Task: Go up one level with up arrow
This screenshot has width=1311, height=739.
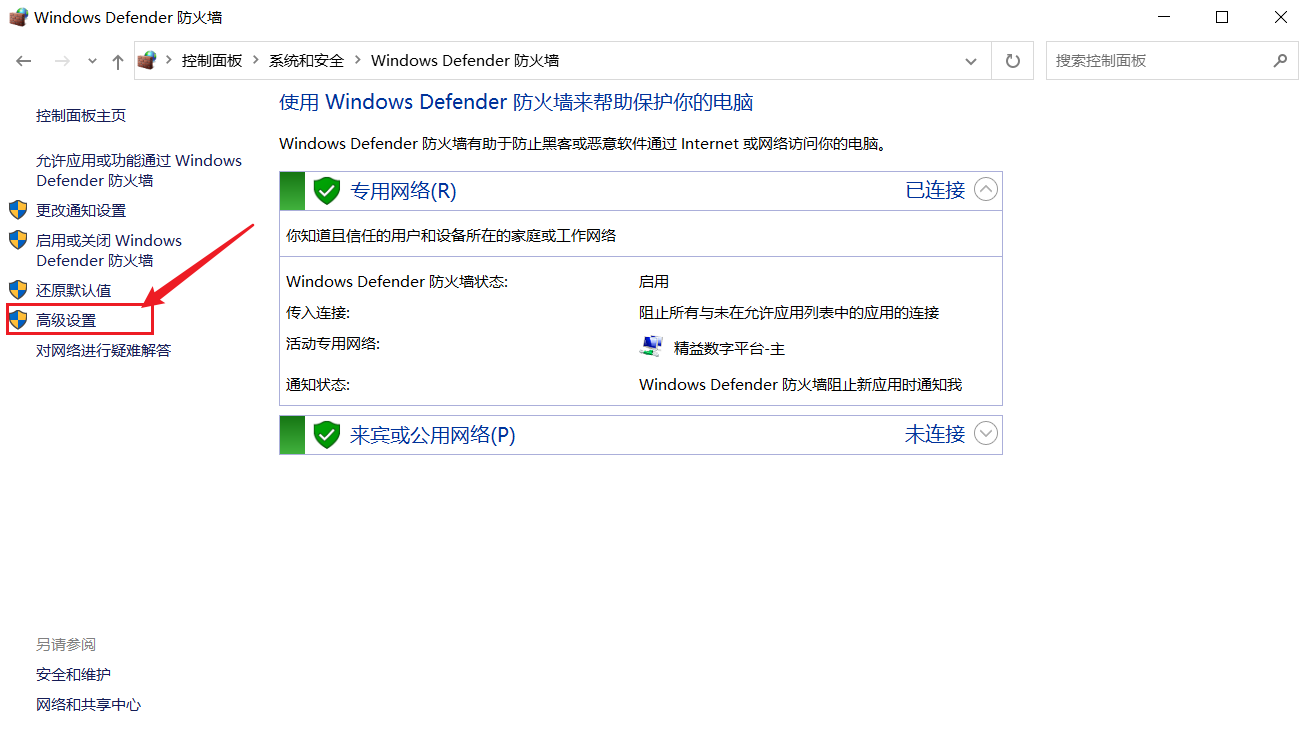Action: [x=118, y=61]
